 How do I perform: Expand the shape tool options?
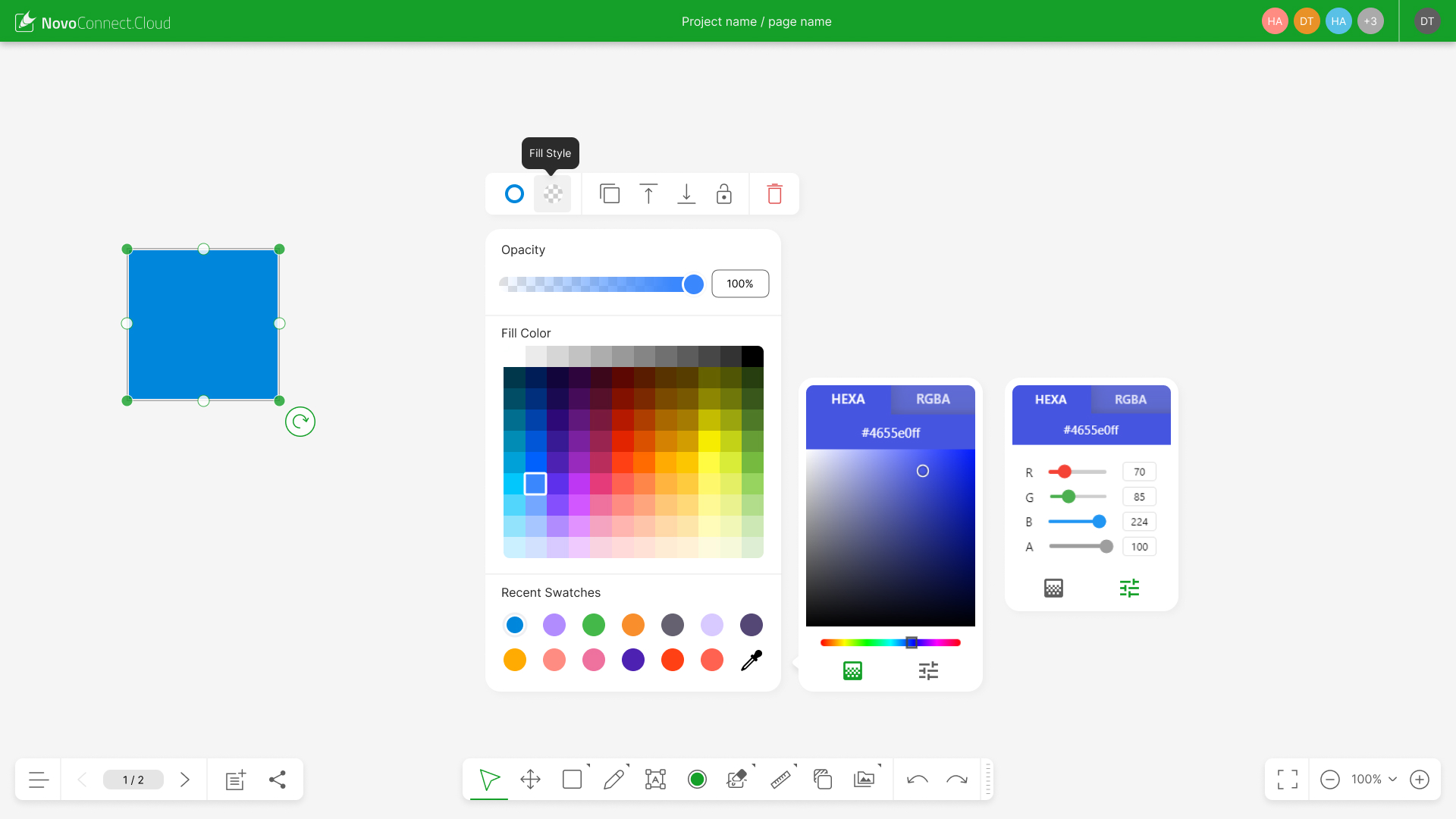tap(588, 766)
